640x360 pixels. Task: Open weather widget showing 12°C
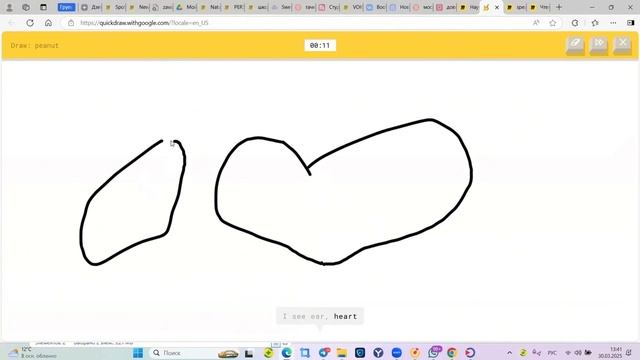click(31, 353)
